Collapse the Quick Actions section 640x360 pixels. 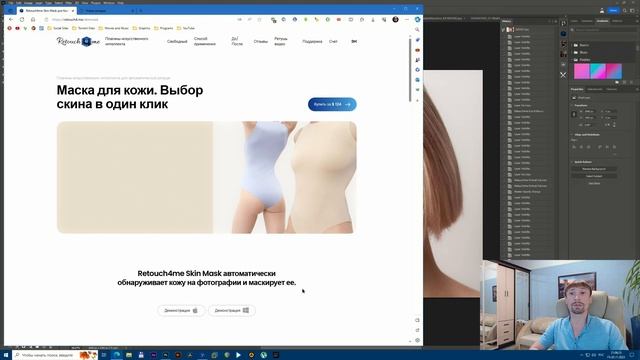[x=572, y=162]
